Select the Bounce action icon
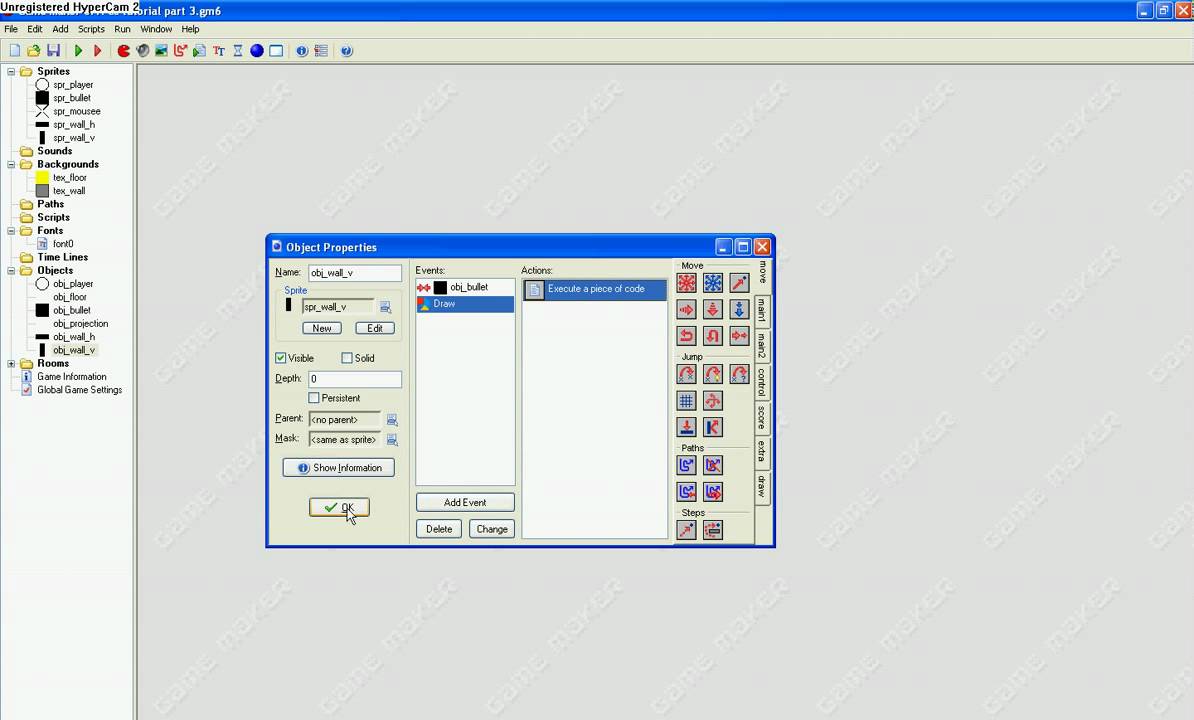The image size is (1194, 720). coord(713,427)
